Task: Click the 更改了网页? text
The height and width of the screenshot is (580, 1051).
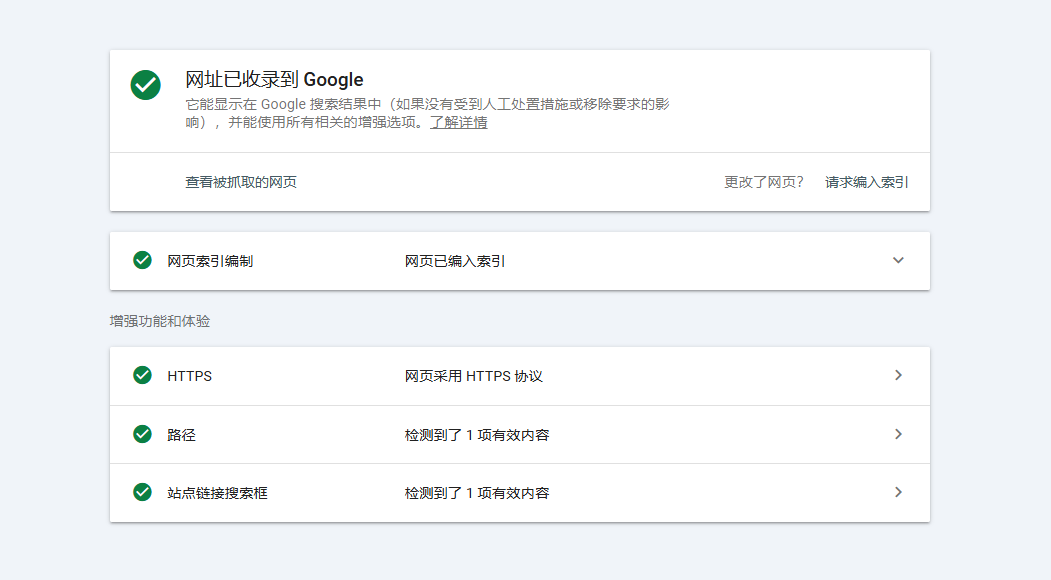Action: click(x=763, y=182)
